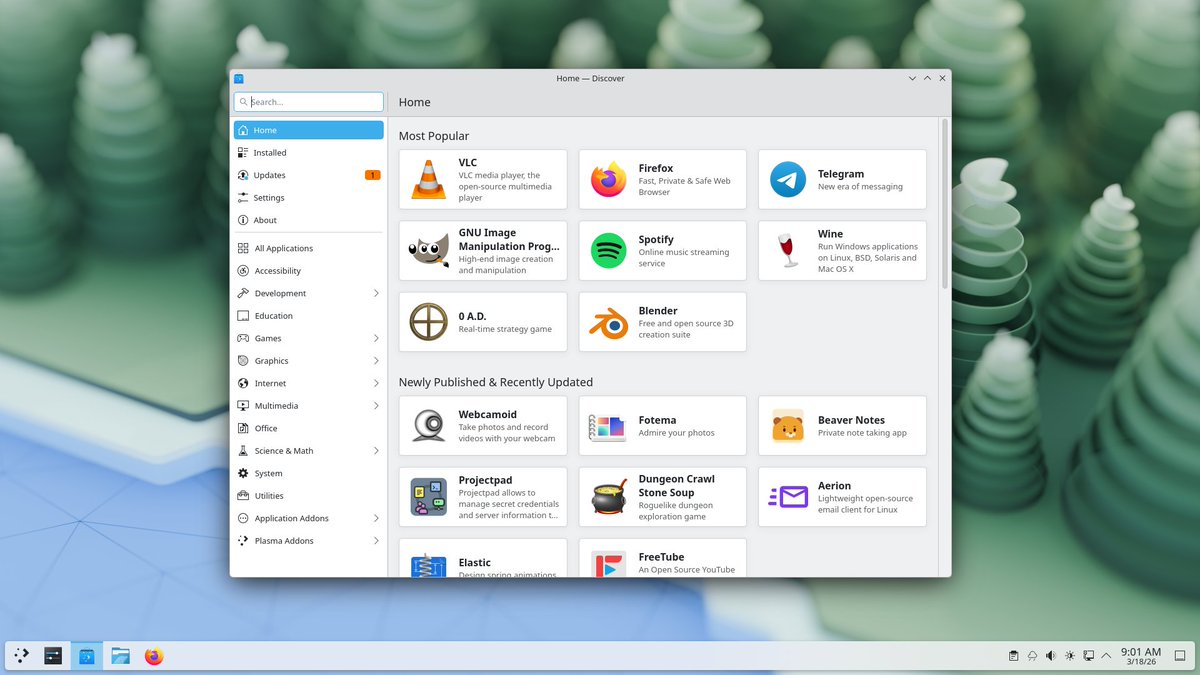Viewport: 1200px width, 675px height.
Task: Open Dolphin file manager from taskbar
Action: click(121, 656)
